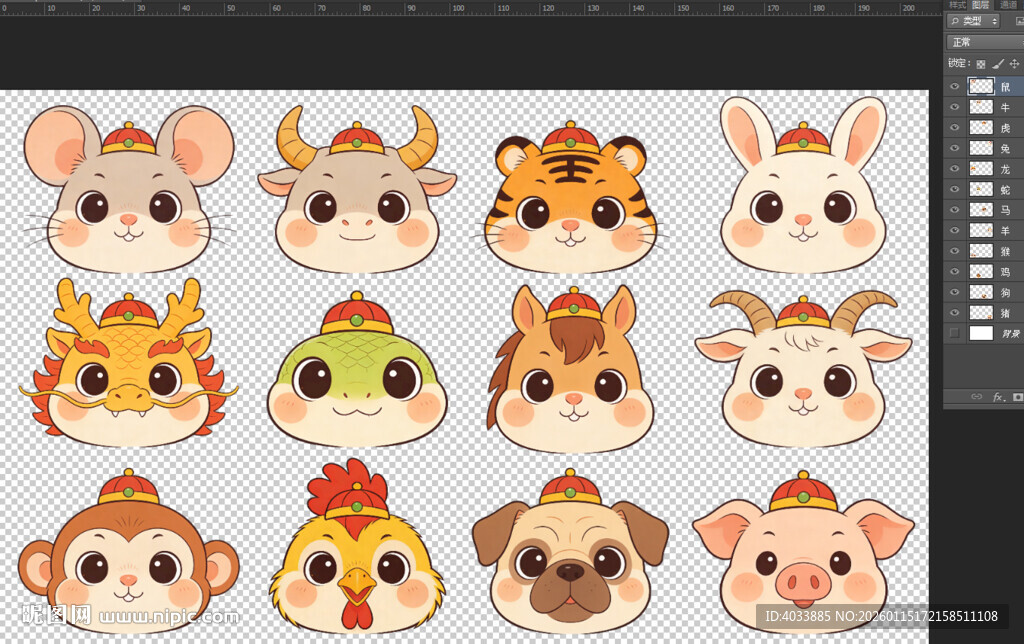Show the 背景 layer via empty visibility box
Image resolution: width=1024 pixels, height=644 pixels.
(x=955, y=333)
